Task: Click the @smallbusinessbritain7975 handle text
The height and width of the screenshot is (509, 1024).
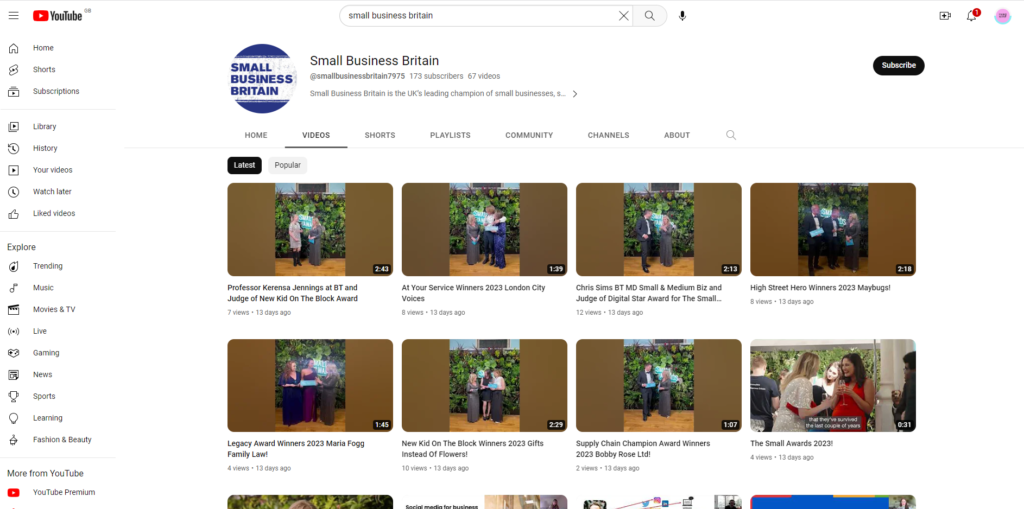Action: pos(357,76)
